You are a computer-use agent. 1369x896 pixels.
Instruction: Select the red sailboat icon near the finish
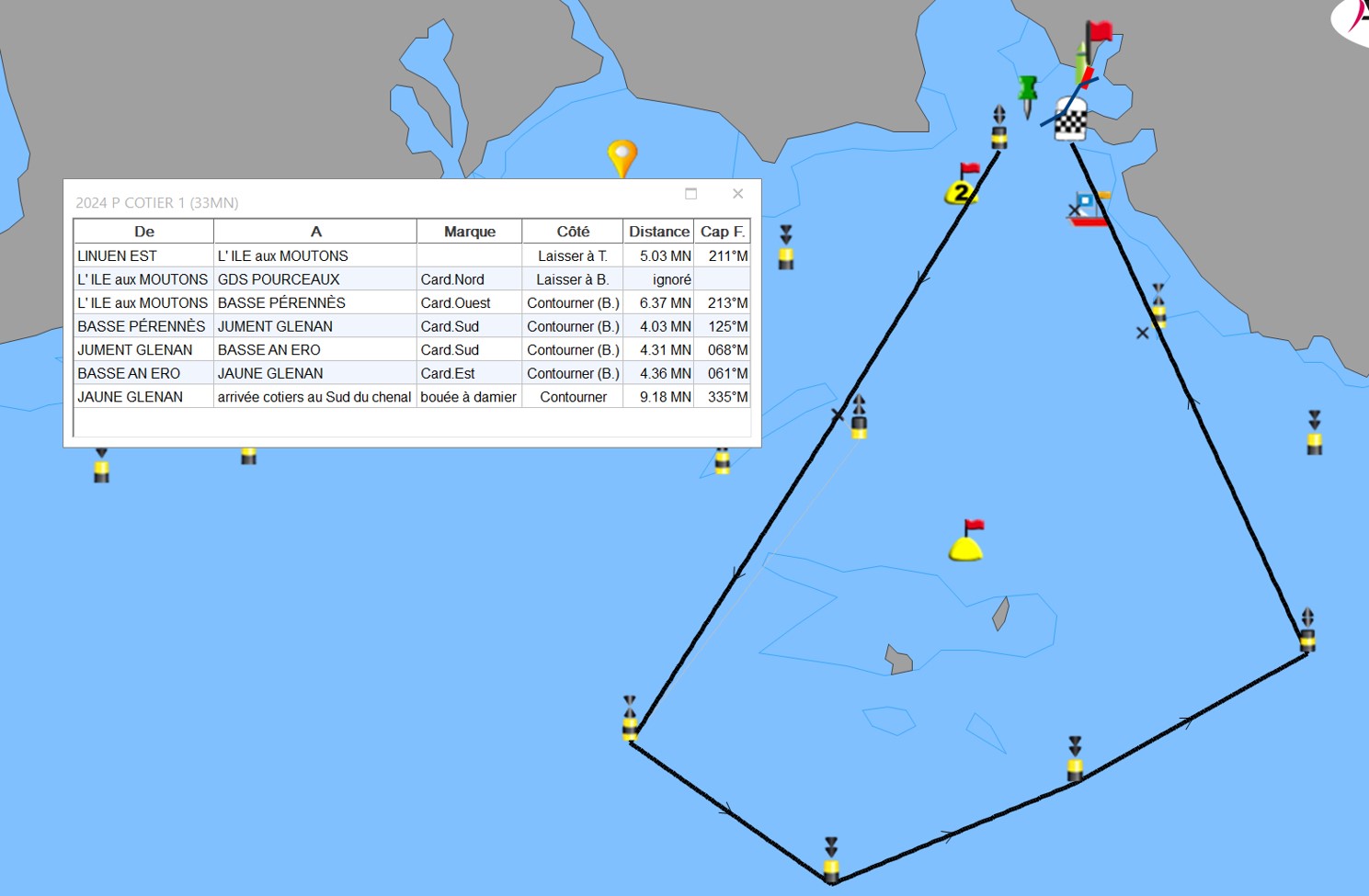(x=1089, y=210)
